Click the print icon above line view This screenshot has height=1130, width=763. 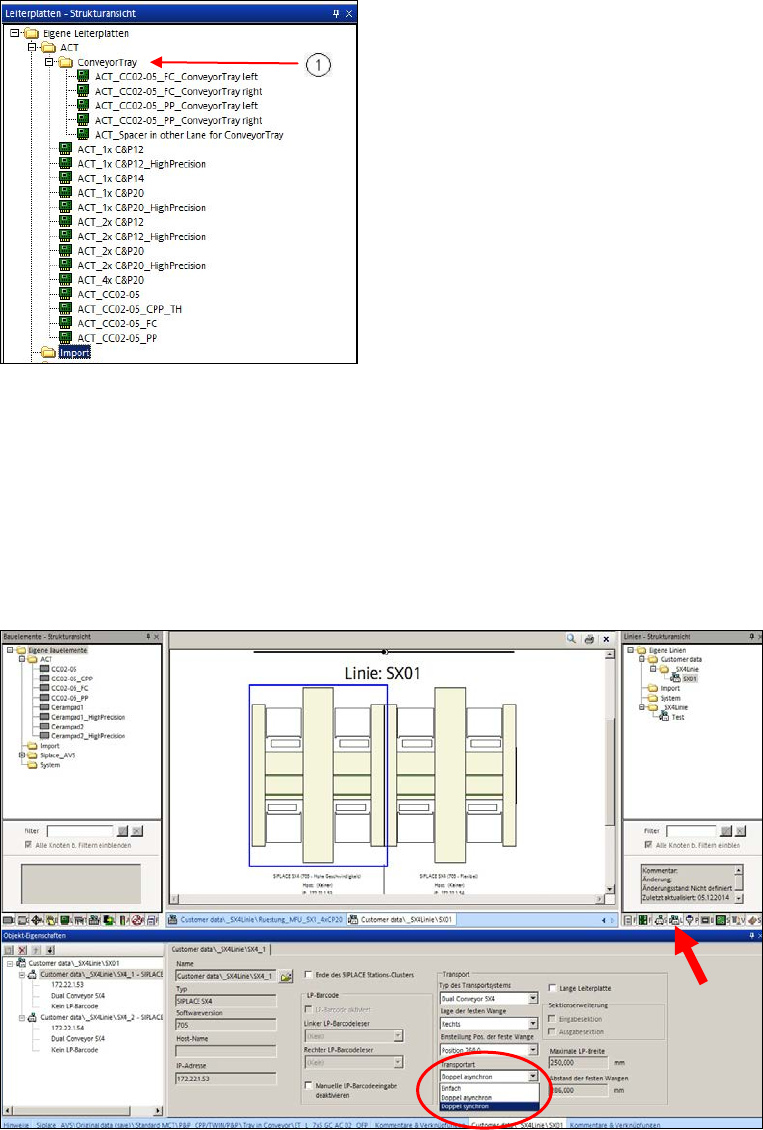[588, 638]
